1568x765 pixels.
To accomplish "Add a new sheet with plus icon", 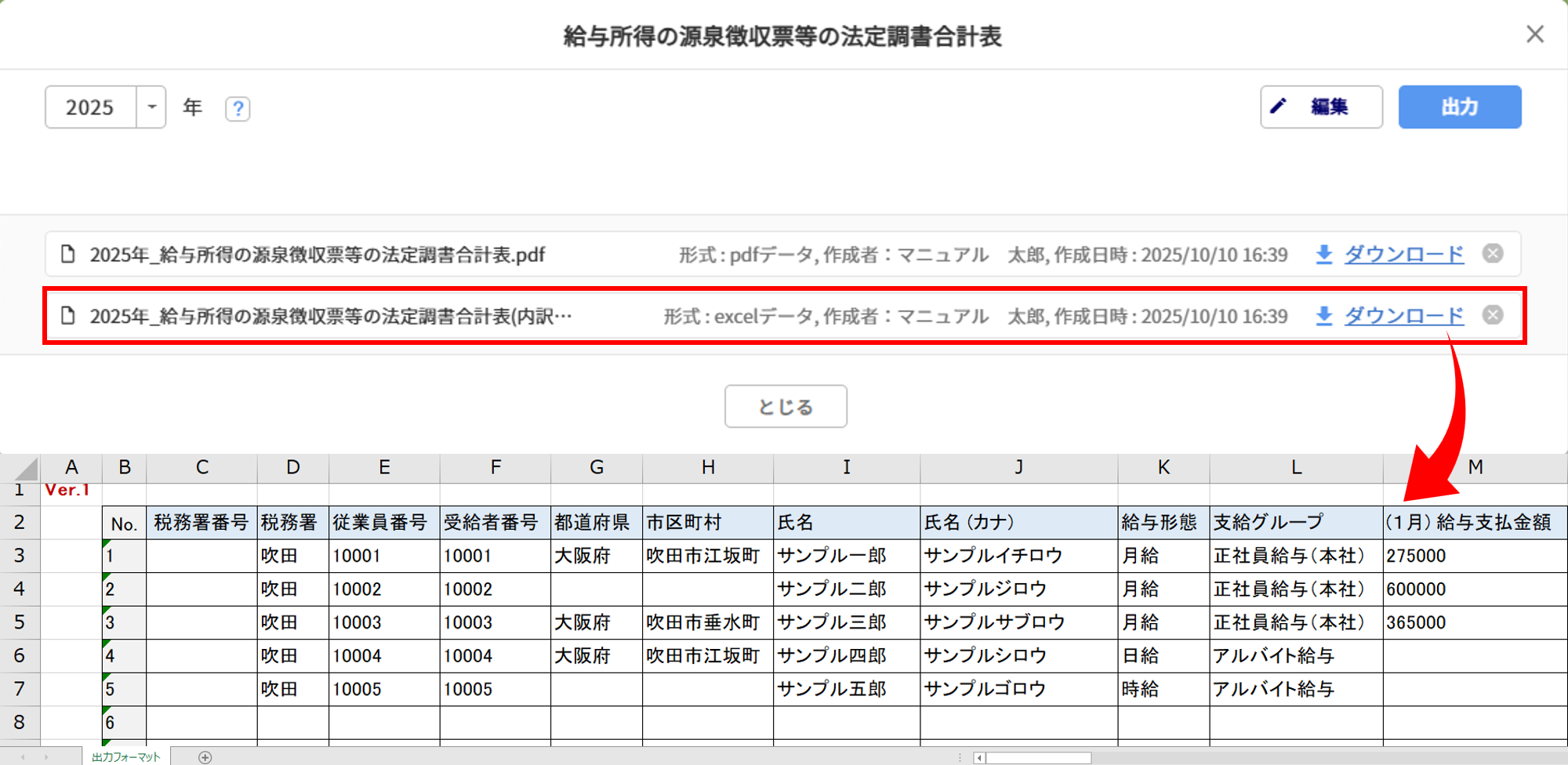I will pyautogui.click(x=205, y=757).
